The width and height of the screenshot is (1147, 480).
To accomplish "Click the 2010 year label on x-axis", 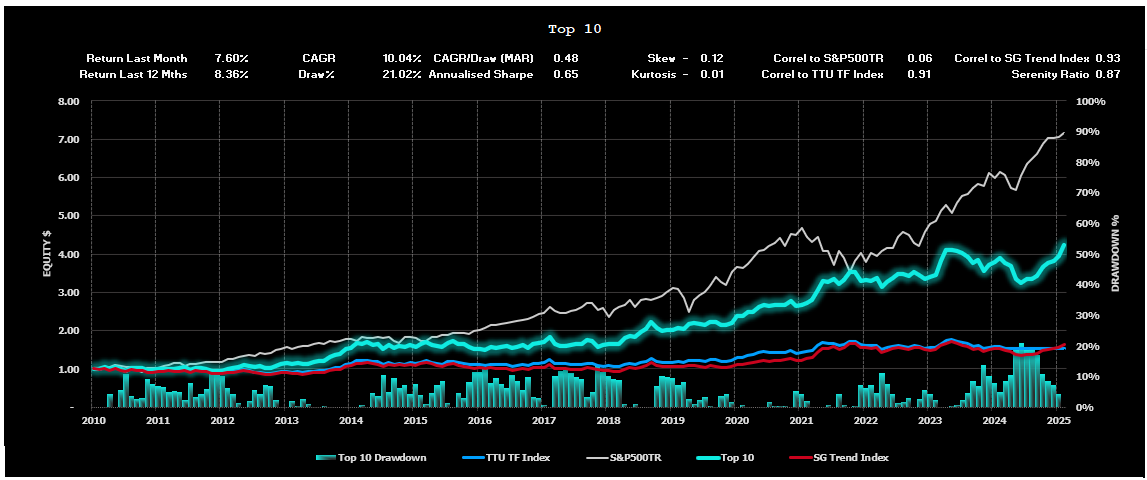I will tap(94, 421).
